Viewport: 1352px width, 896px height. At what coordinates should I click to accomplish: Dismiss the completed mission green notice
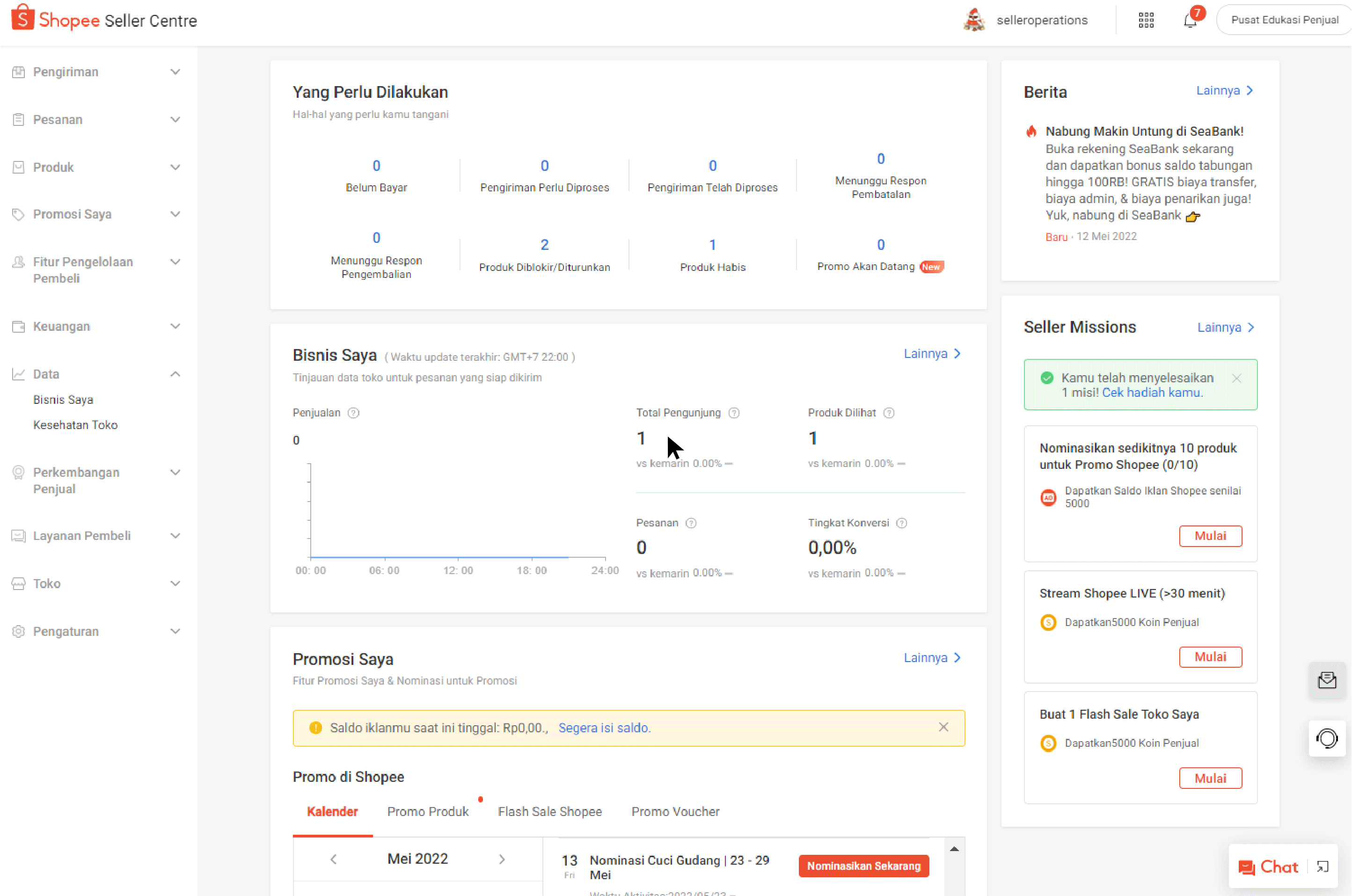coord(1236,379)
